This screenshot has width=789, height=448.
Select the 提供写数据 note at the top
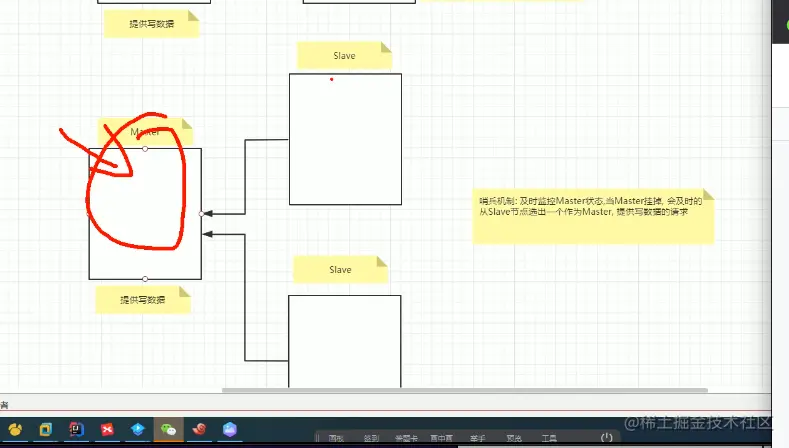point(151,24)
